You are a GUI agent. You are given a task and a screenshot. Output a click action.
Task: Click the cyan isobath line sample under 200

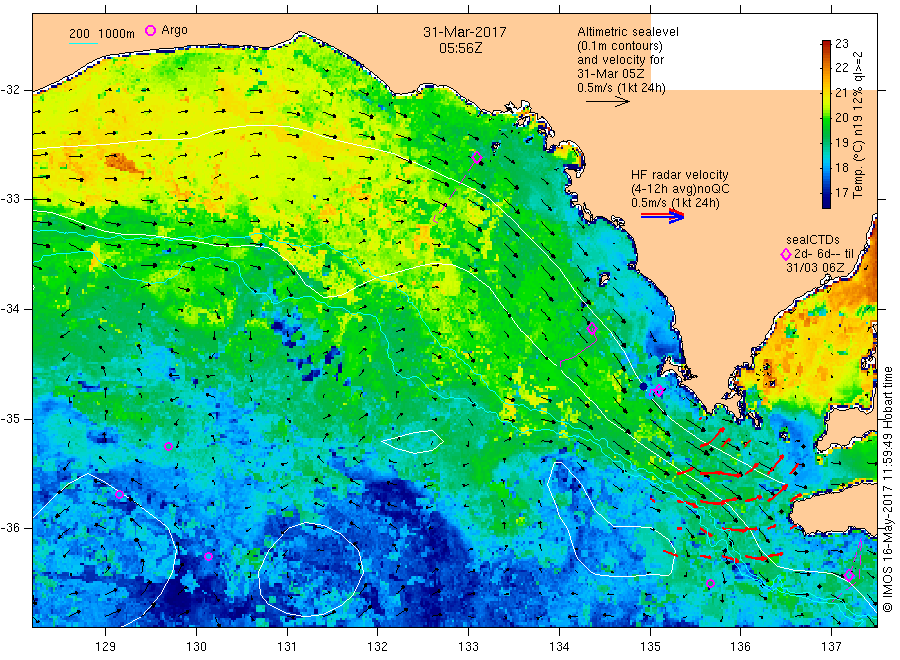tap(83, 42)
